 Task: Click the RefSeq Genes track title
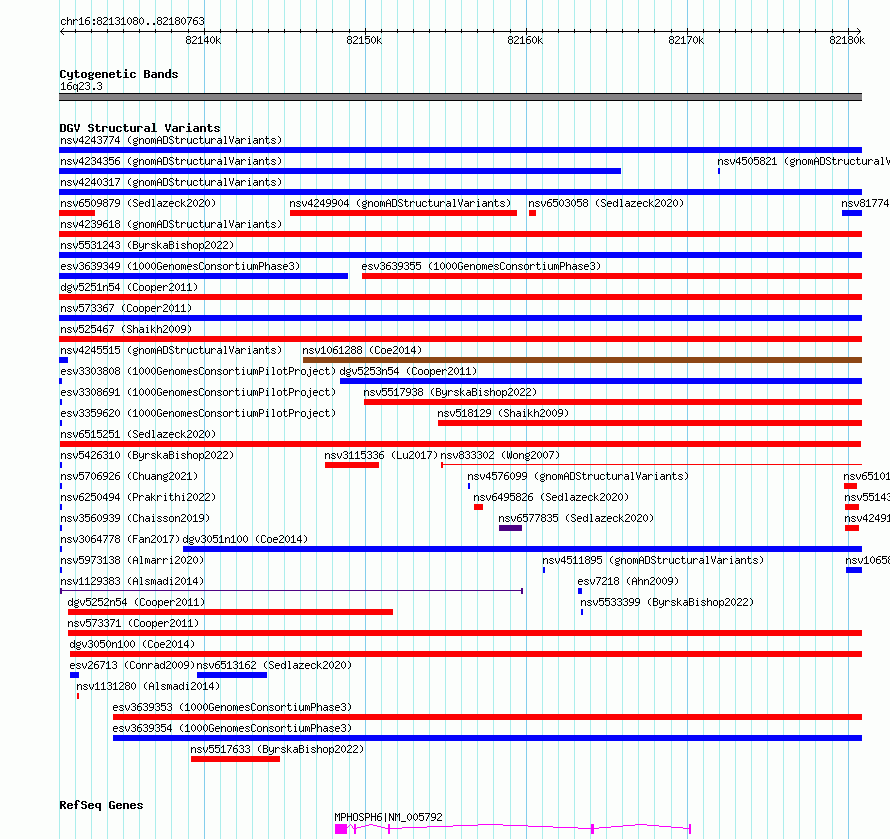tap(101, 806)
